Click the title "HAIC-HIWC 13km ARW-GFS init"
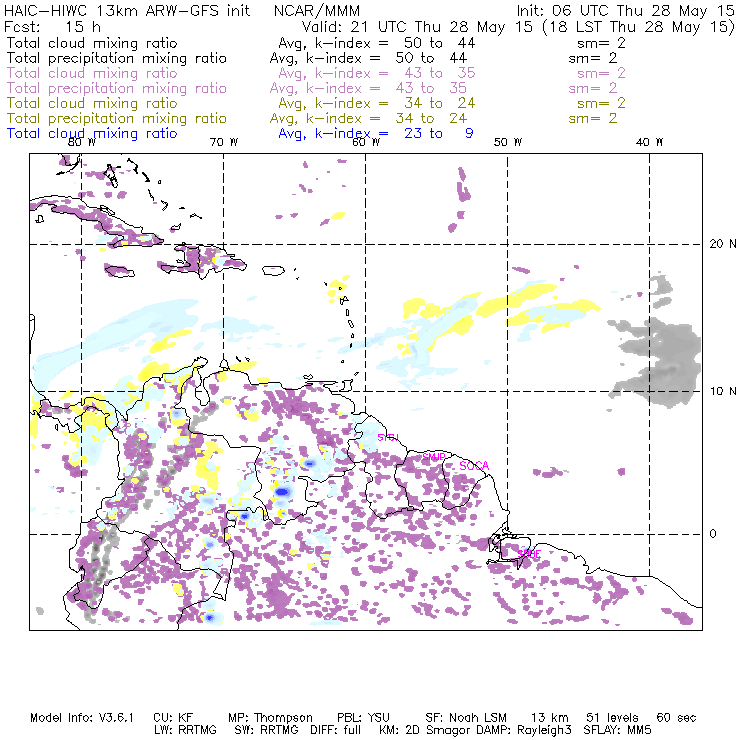Image resolution: width=740 pixels, height=740 pixels. [127, 10]
